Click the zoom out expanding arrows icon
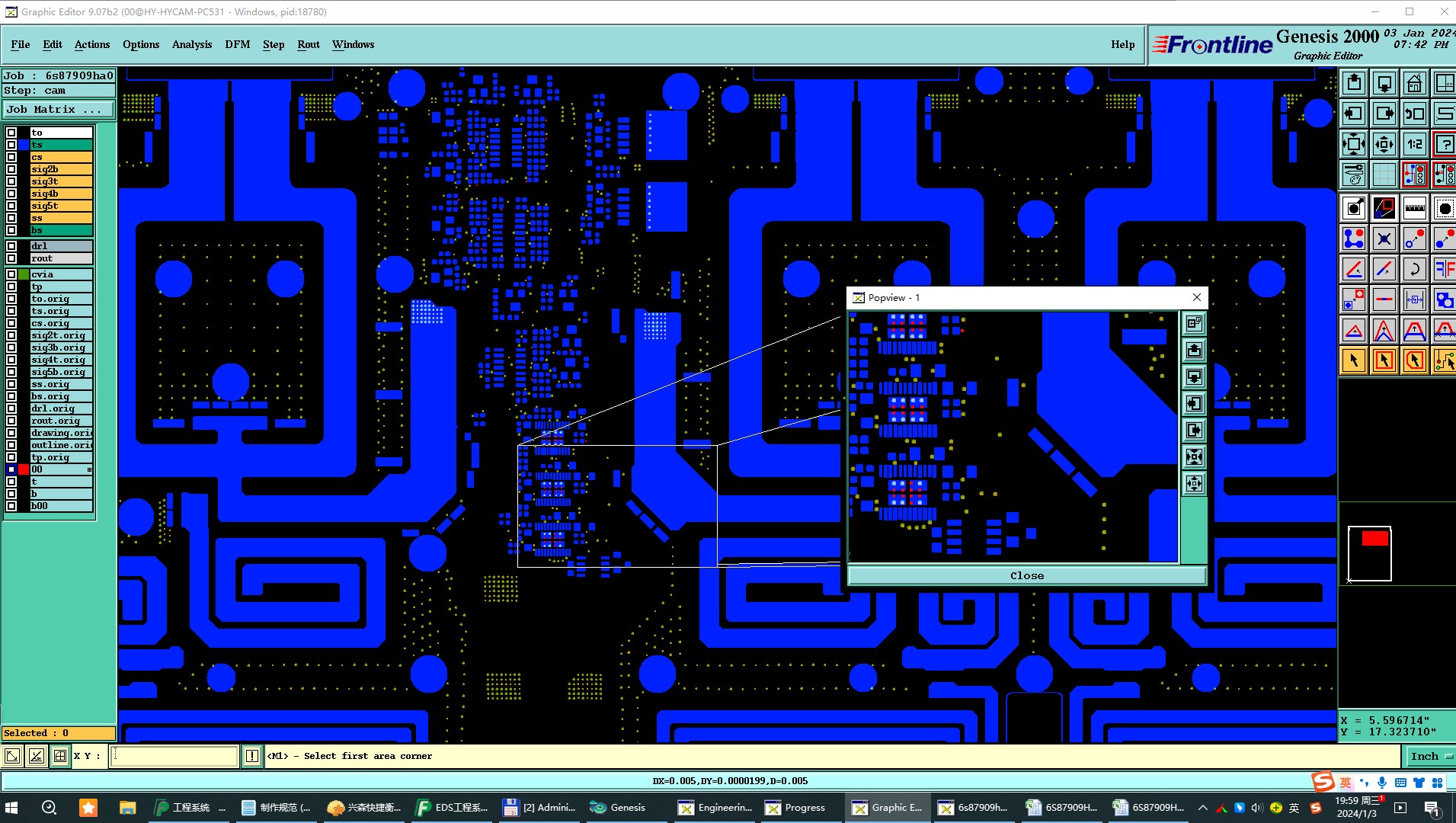This screenshot has height=823, width=1456. tap(1384, 144)
